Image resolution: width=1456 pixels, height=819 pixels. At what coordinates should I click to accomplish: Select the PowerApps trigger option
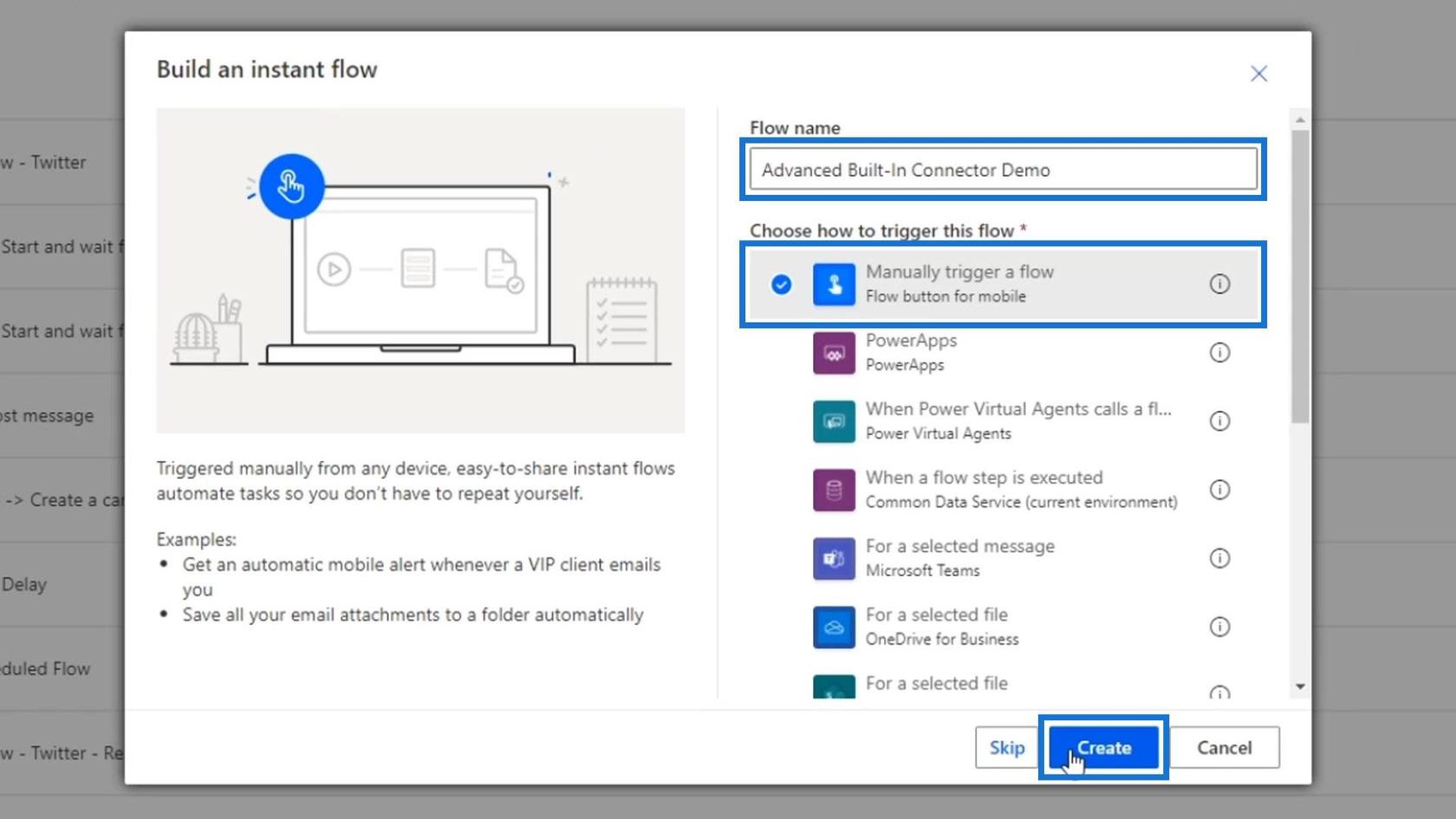1004,353
